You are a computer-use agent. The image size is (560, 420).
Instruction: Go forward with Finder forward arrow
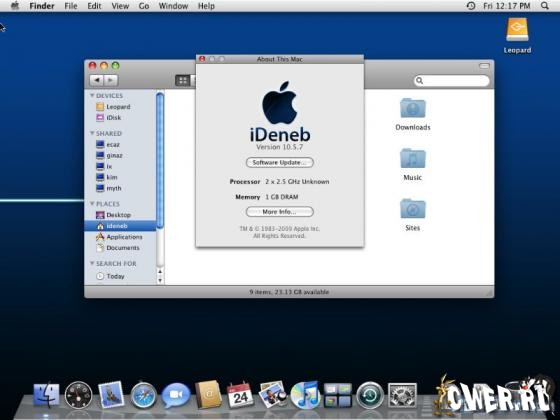111,80
